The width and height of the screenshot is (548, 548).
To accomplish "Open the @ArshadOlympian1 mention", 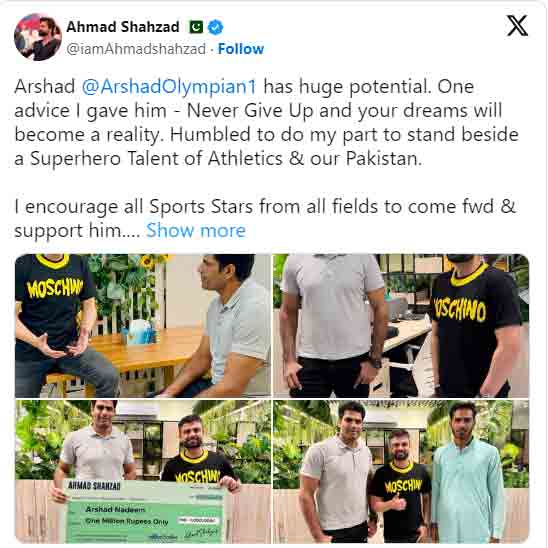I will click(x=170, y=87).
